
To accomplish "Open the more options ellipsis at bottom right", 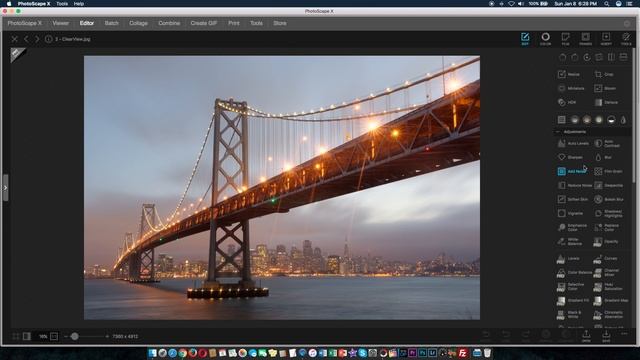I will 624,334.
